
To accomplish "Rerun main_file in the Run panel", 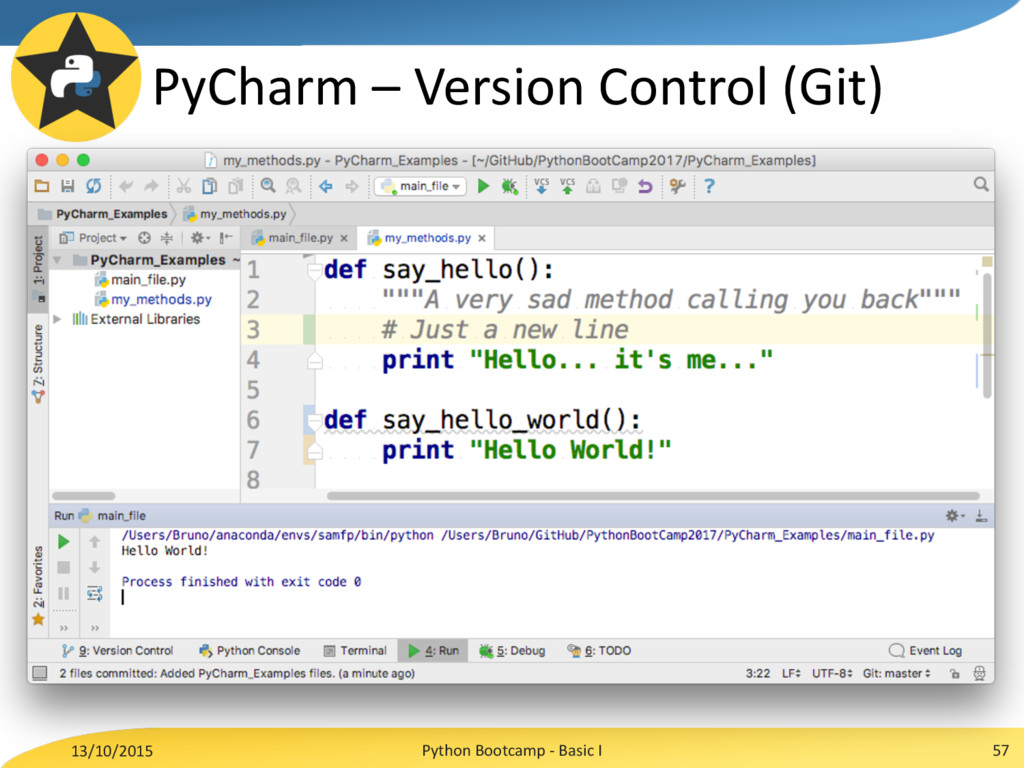I will (x=64, y=541).
